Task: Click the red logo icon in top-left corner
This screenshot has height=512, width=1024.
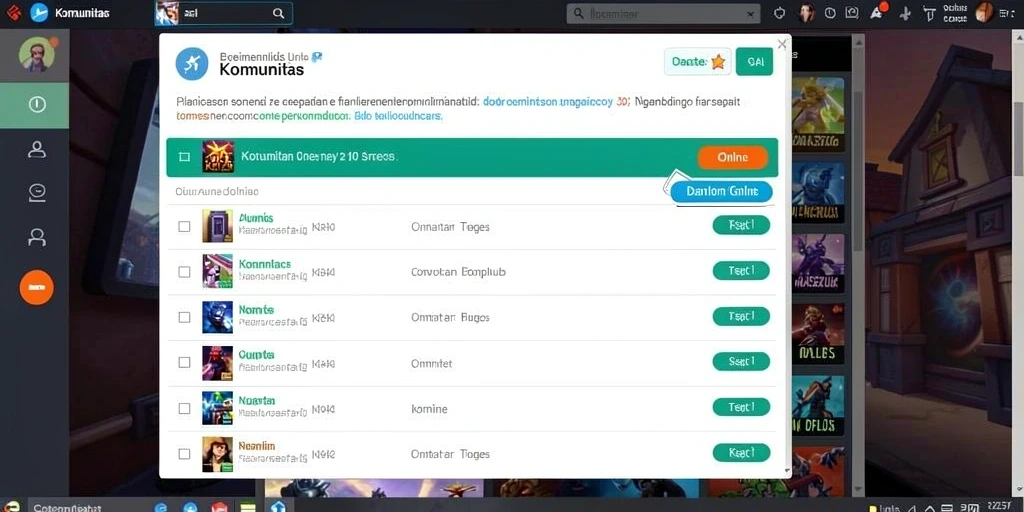Action: click(13, 12)
